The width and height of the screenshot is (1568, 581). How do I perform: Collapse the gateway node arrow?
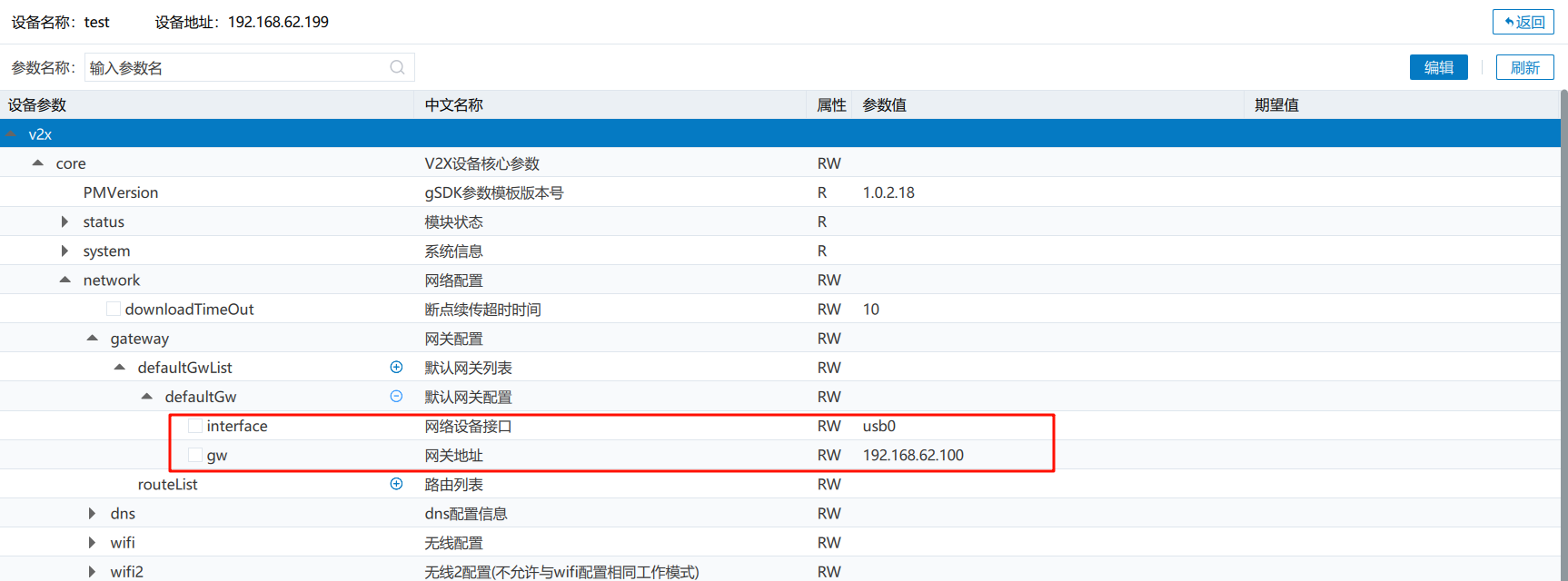pos(92,338)
